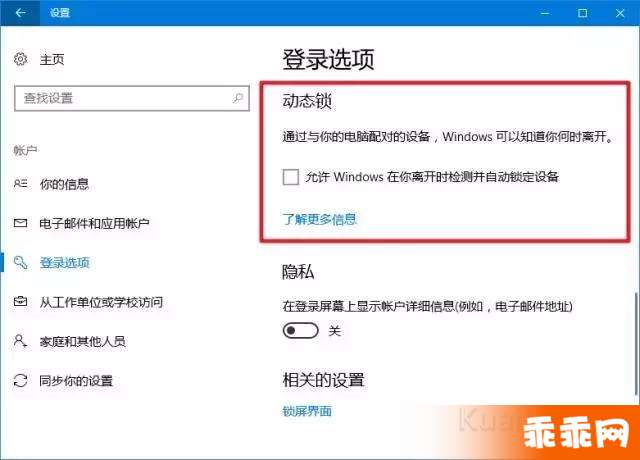Toggle account details on sign-in screen switch
The image size is (640, 460).
point(300,330)
